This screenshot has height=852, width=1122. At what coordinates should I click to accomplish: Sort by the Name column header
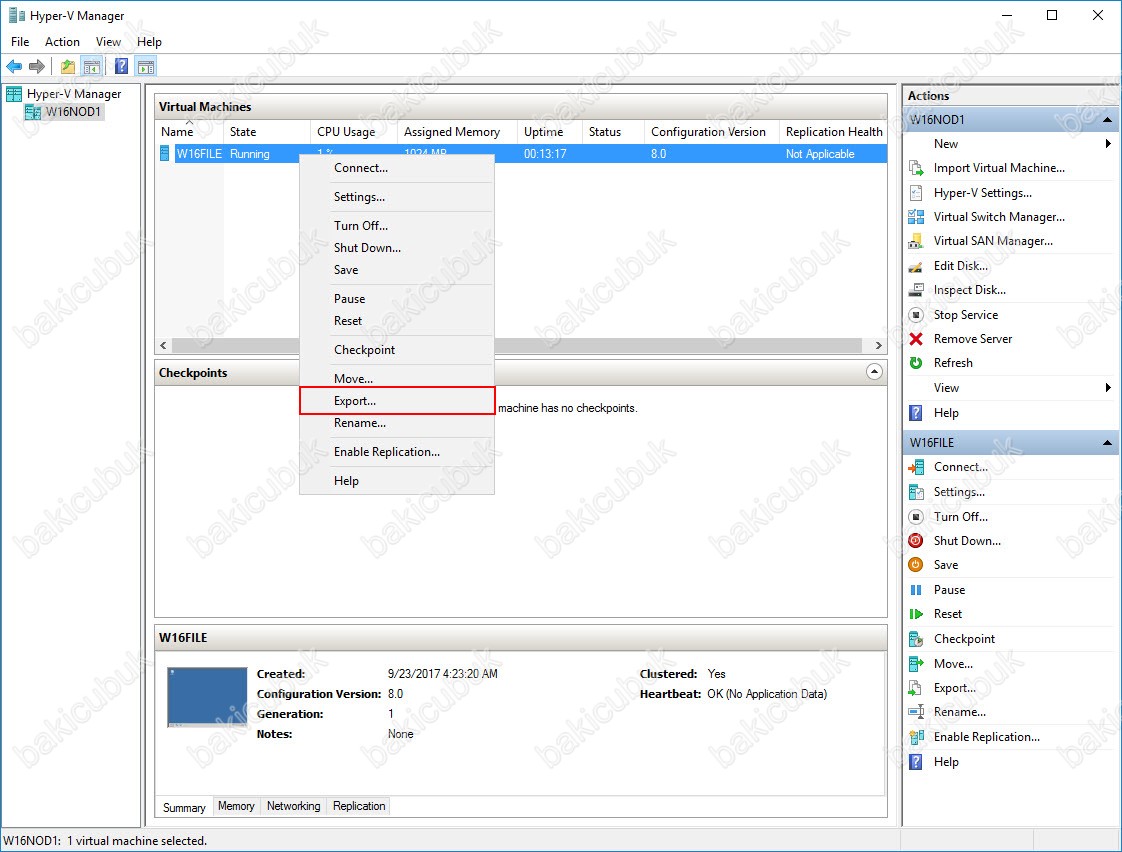pos(190,132)
